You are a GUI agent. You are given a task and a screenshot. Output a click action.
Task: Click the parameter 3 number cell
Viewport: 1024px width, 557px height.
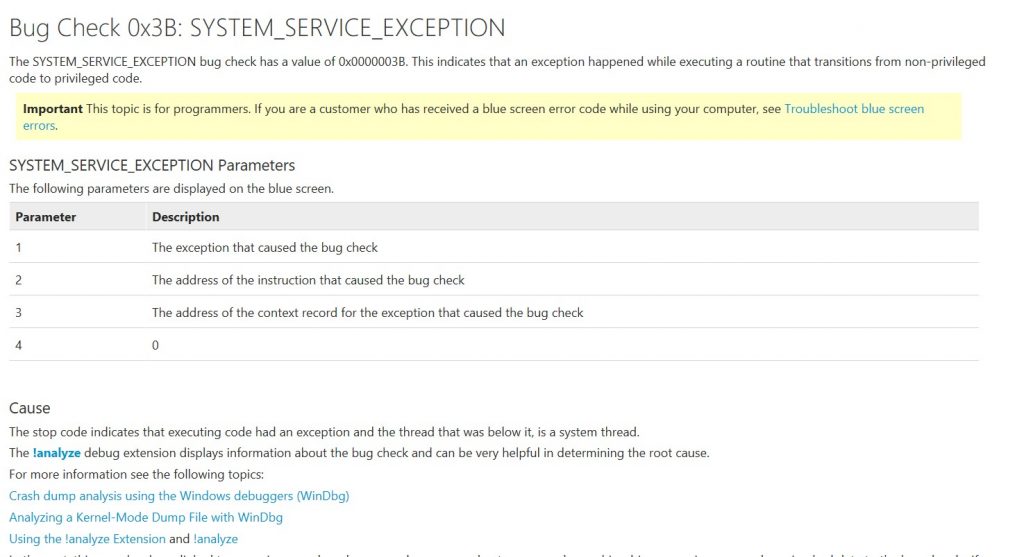[x=19, y=312]
